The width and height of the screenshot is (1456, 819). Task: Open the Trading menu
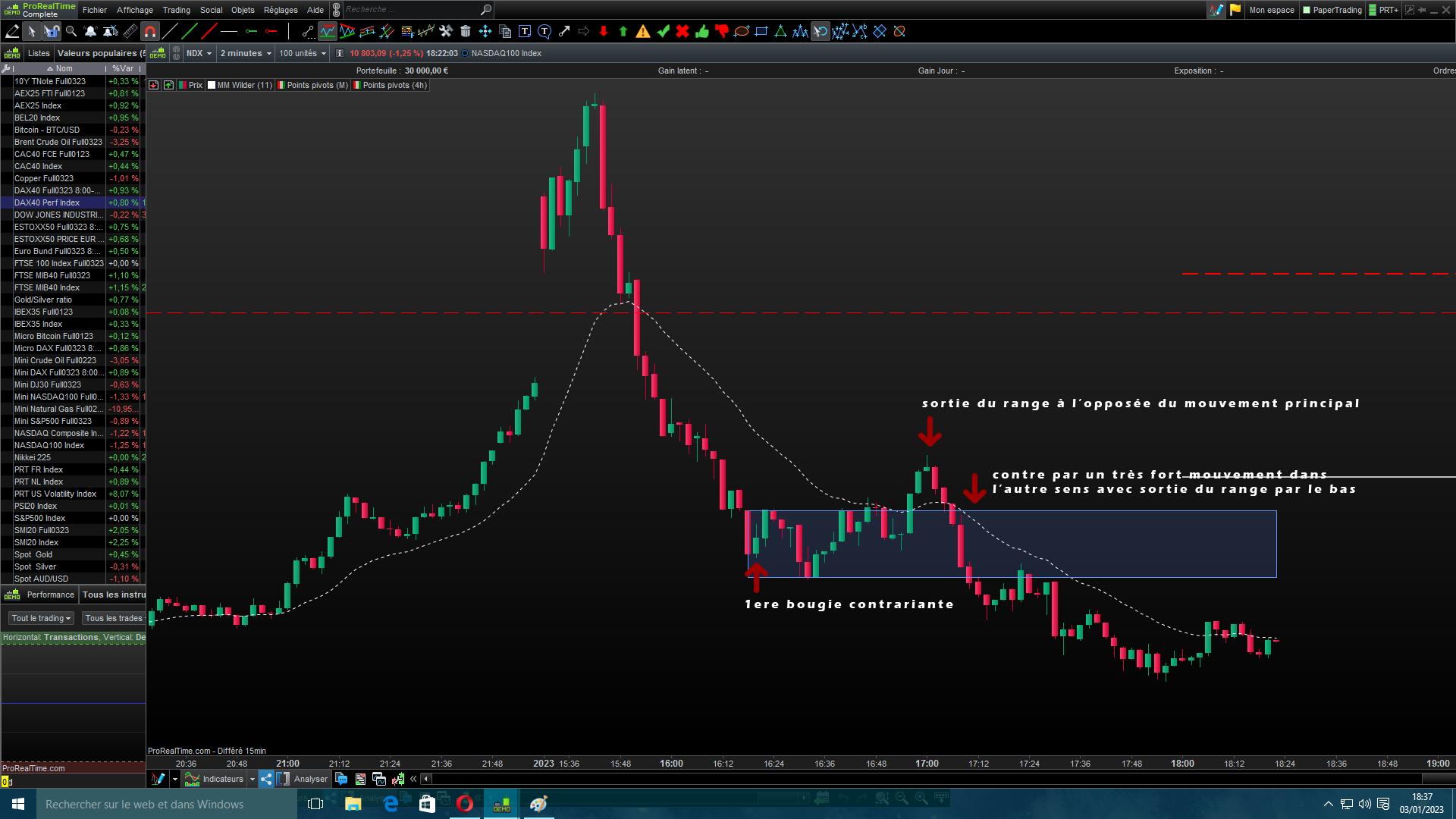176,10
